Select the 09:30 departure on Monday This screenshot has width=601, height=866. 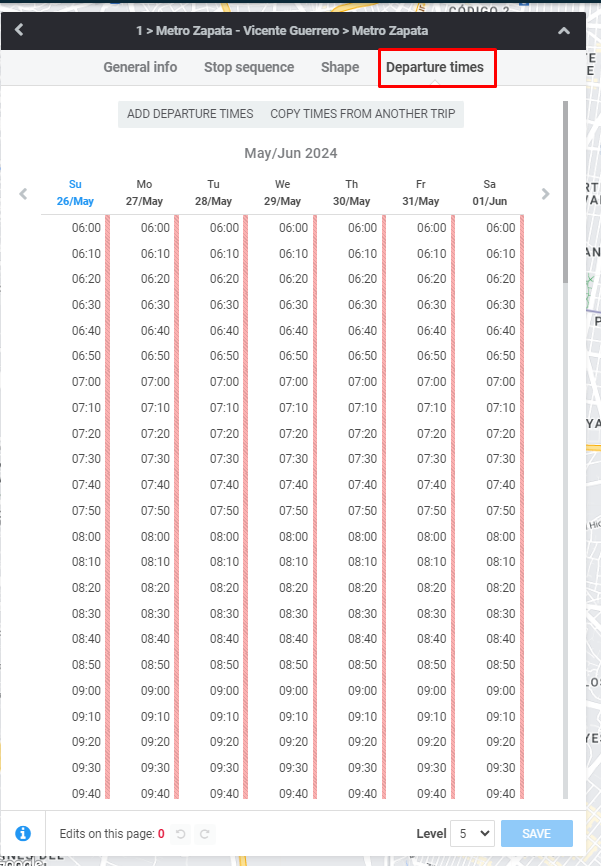tap(155, 768)
